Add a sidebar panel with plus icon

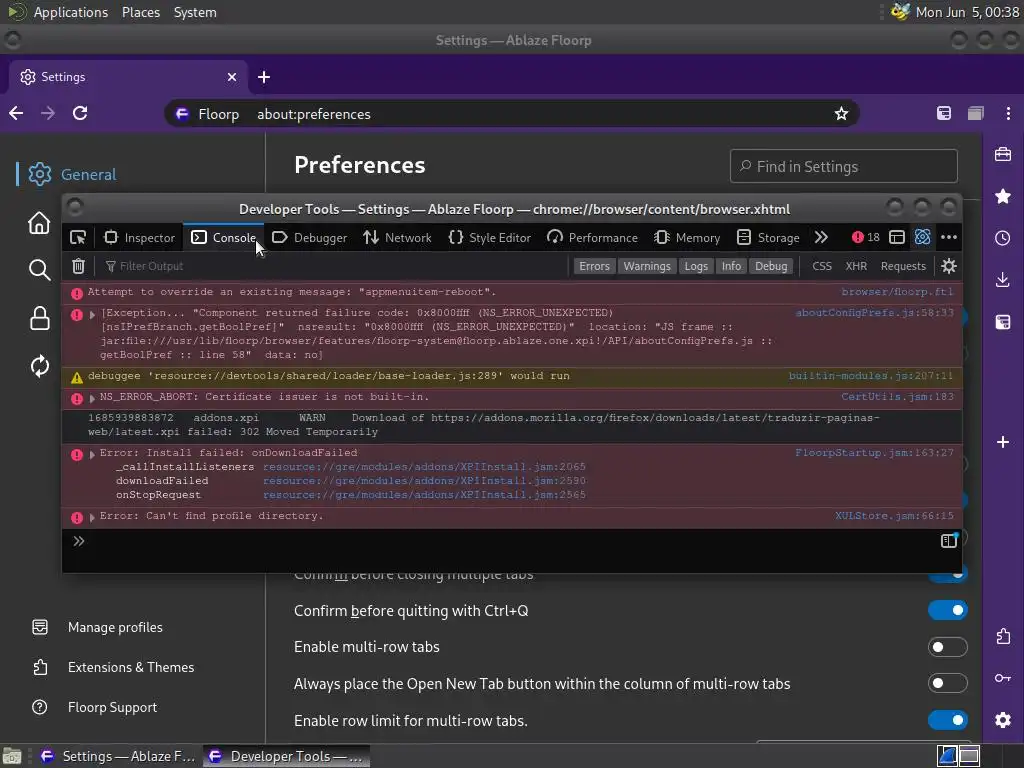(1003, 442)
